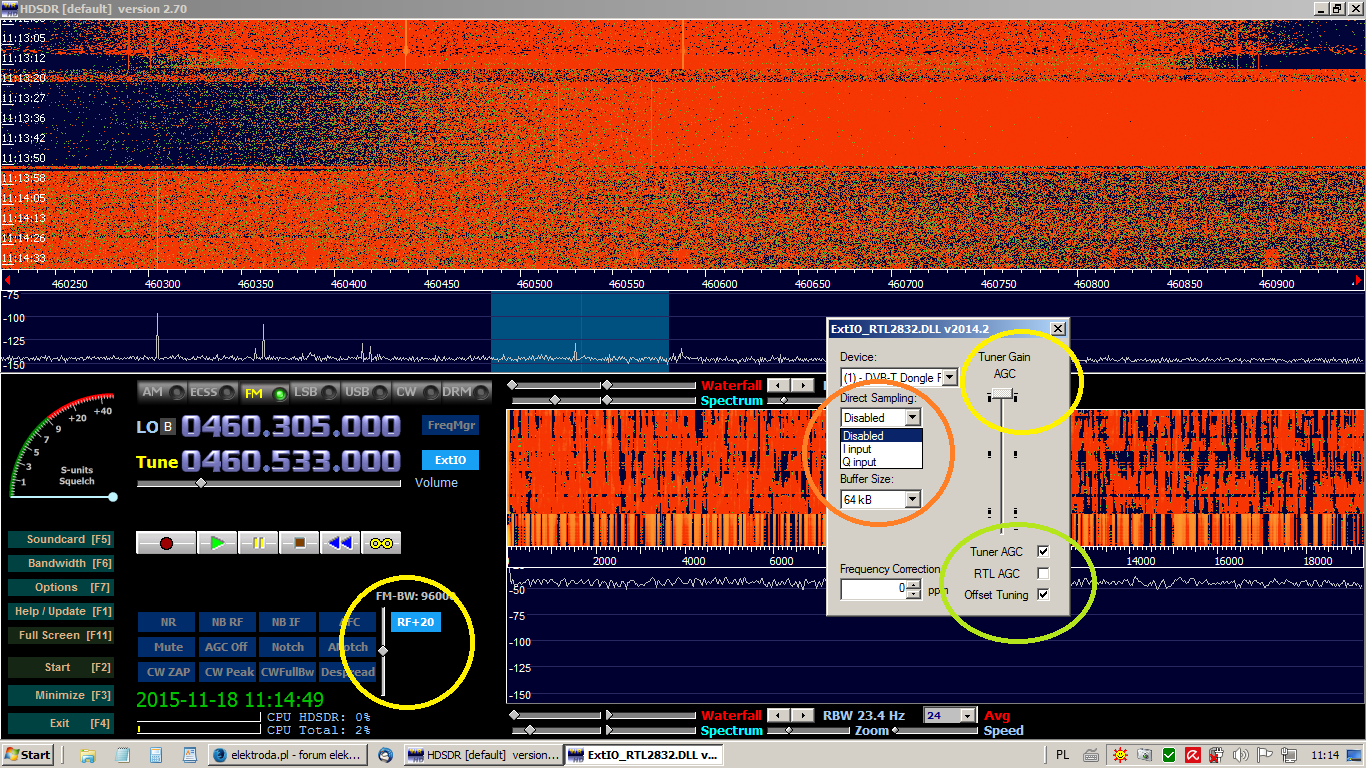
Task: Click the green play button
Action: pos(217,542)
